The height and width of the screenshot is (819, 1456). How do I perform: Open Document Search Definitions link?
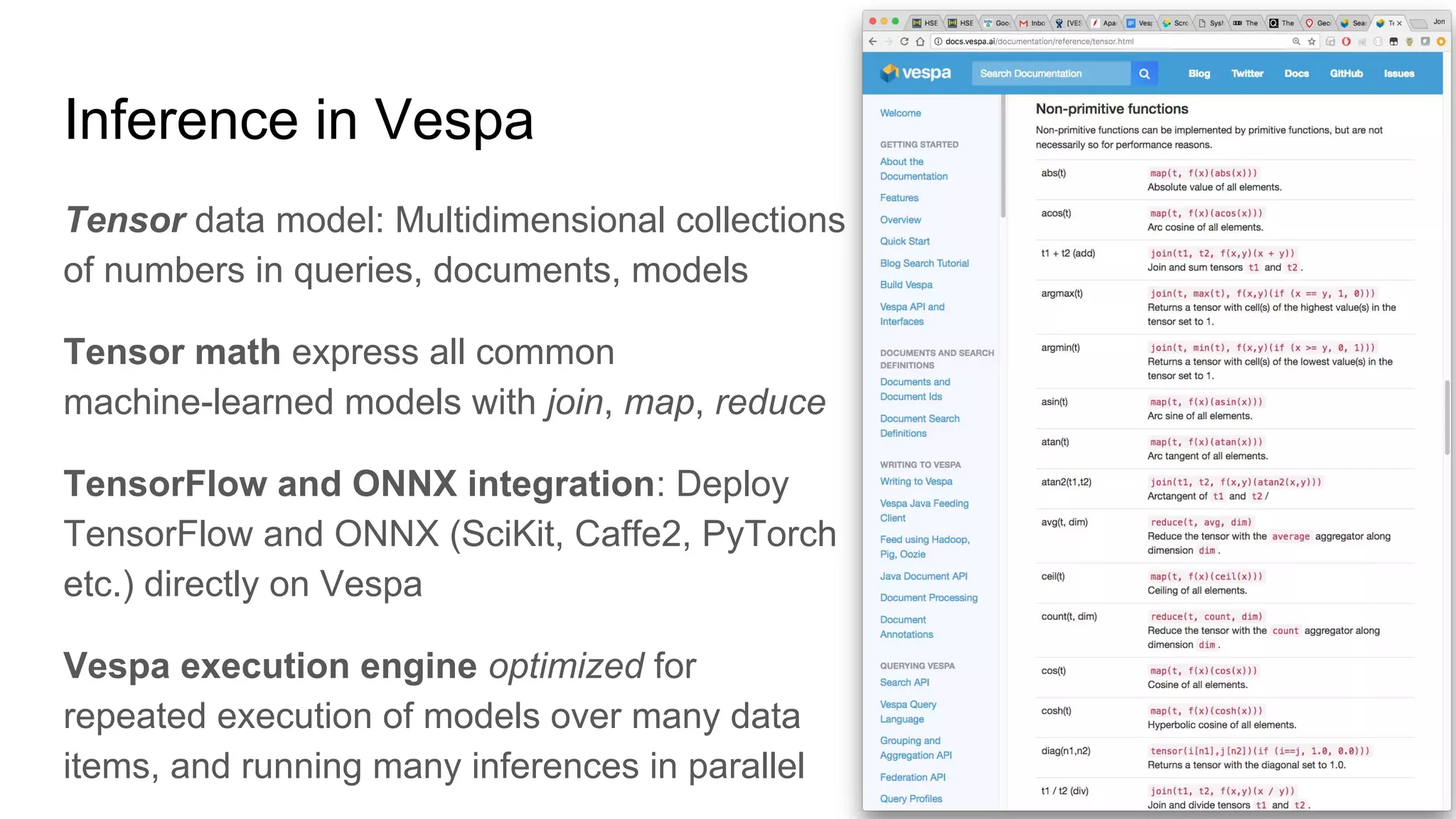pos(919,426)
